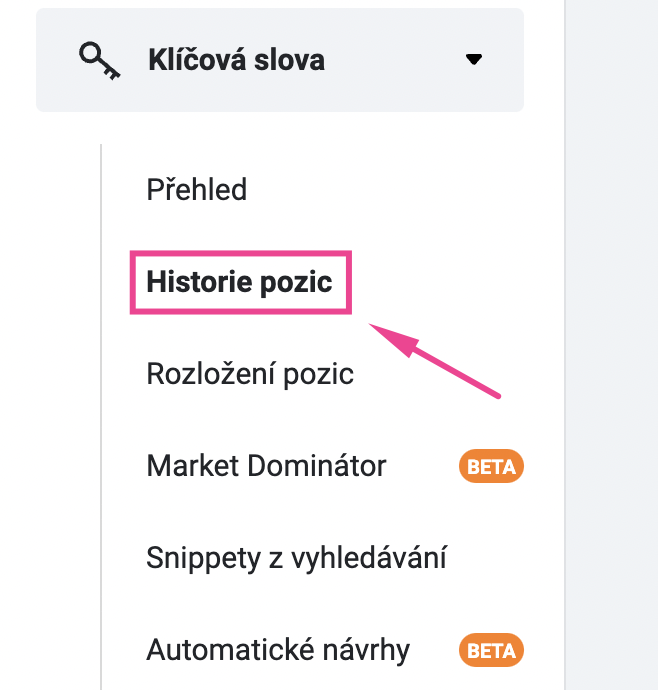658x690 pixels.
Task: Select Snippety z vyhledávání
Action: (x=296, y=558)
